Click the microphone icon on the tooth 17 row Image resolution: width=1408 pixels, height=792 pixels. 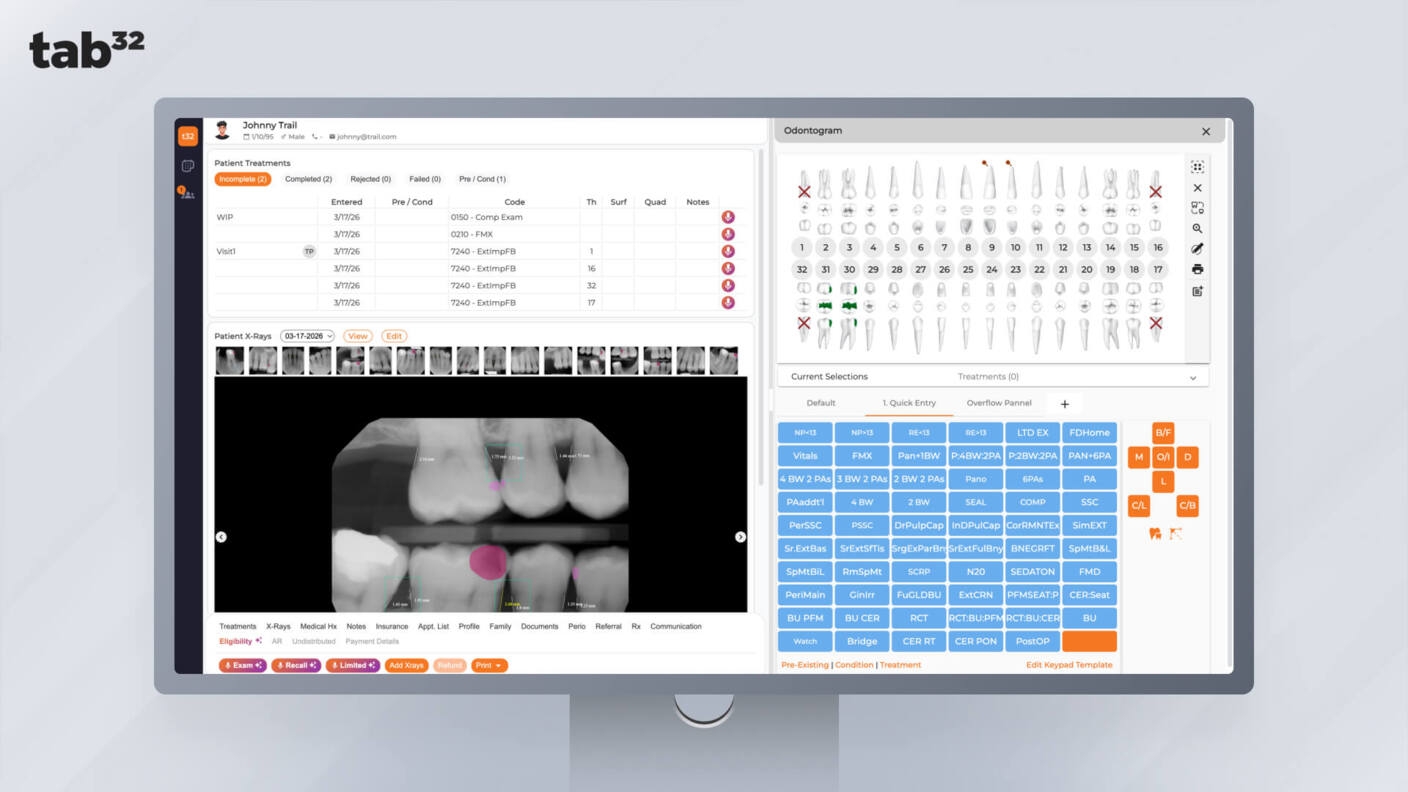click(728, 303)
